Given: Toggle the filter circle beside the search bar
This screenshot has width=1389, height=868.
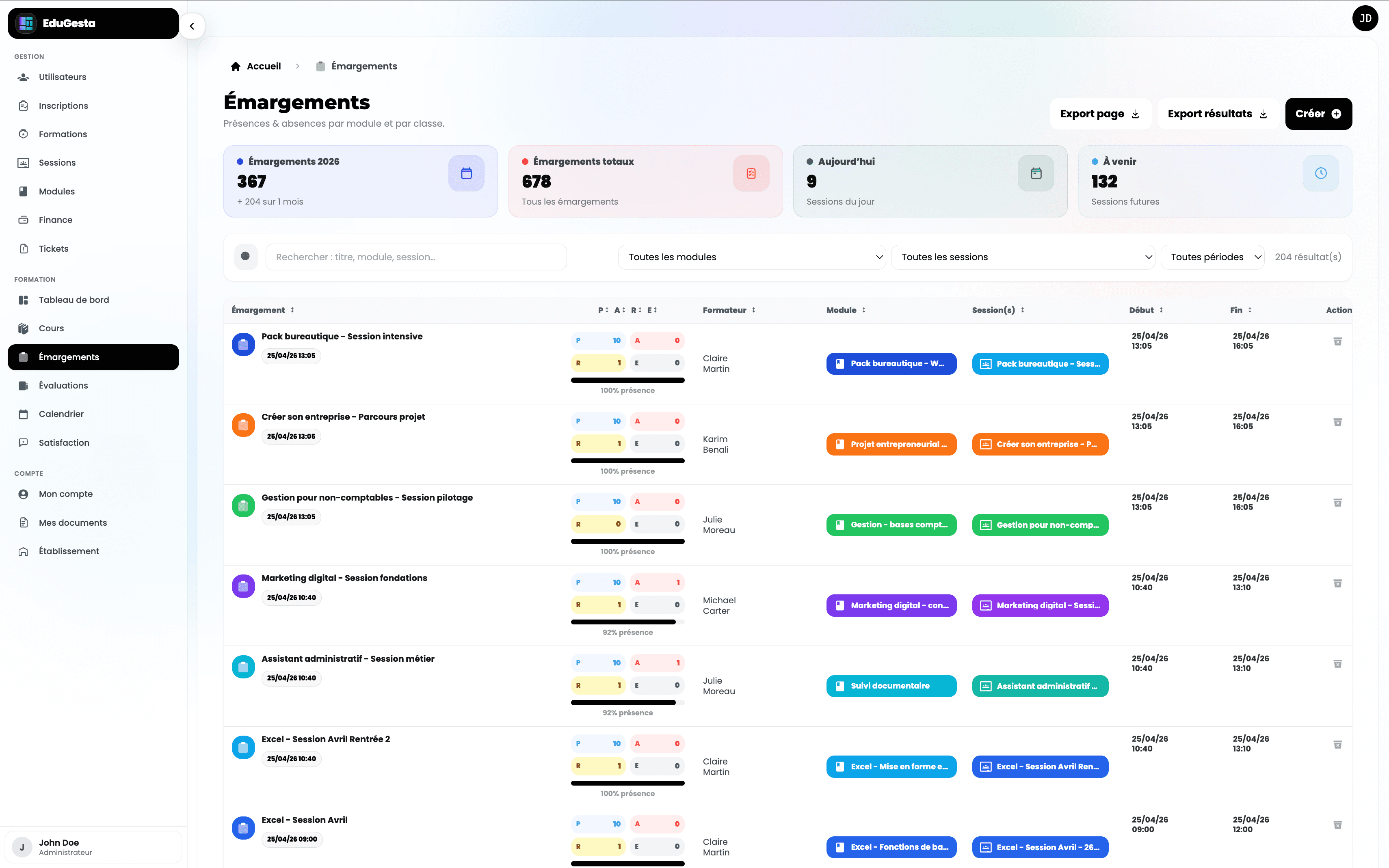Looking at the screenshot, I should coord(245,257).
